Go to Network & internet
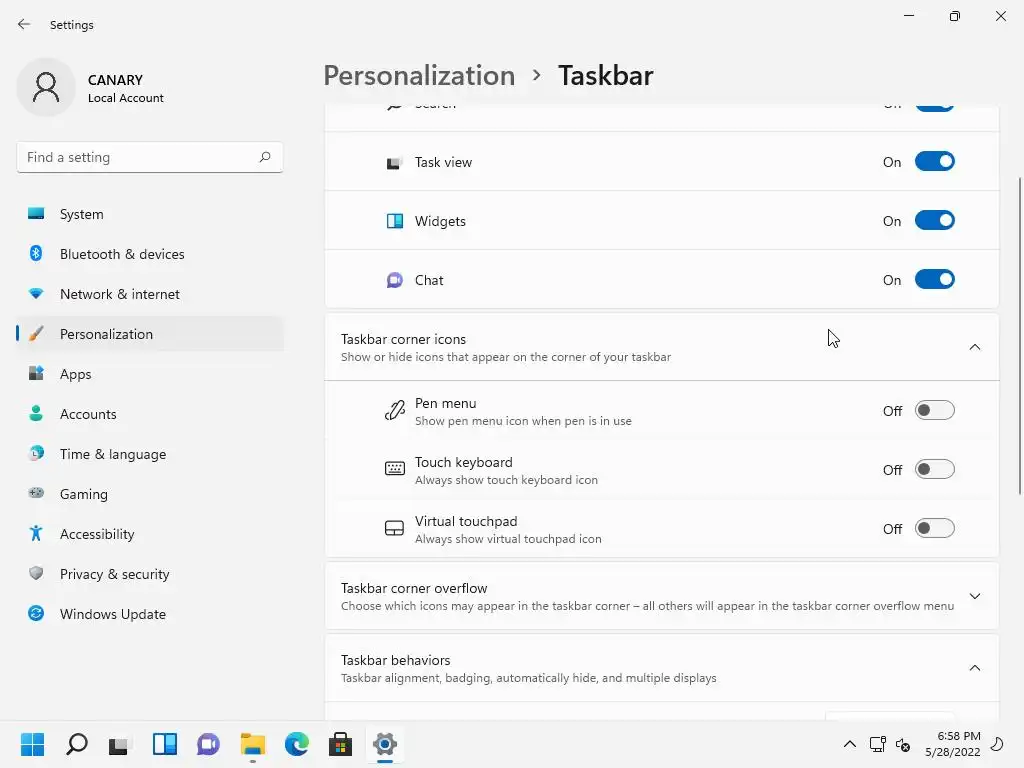This screenshot has width=1024, height=768. 150,294
